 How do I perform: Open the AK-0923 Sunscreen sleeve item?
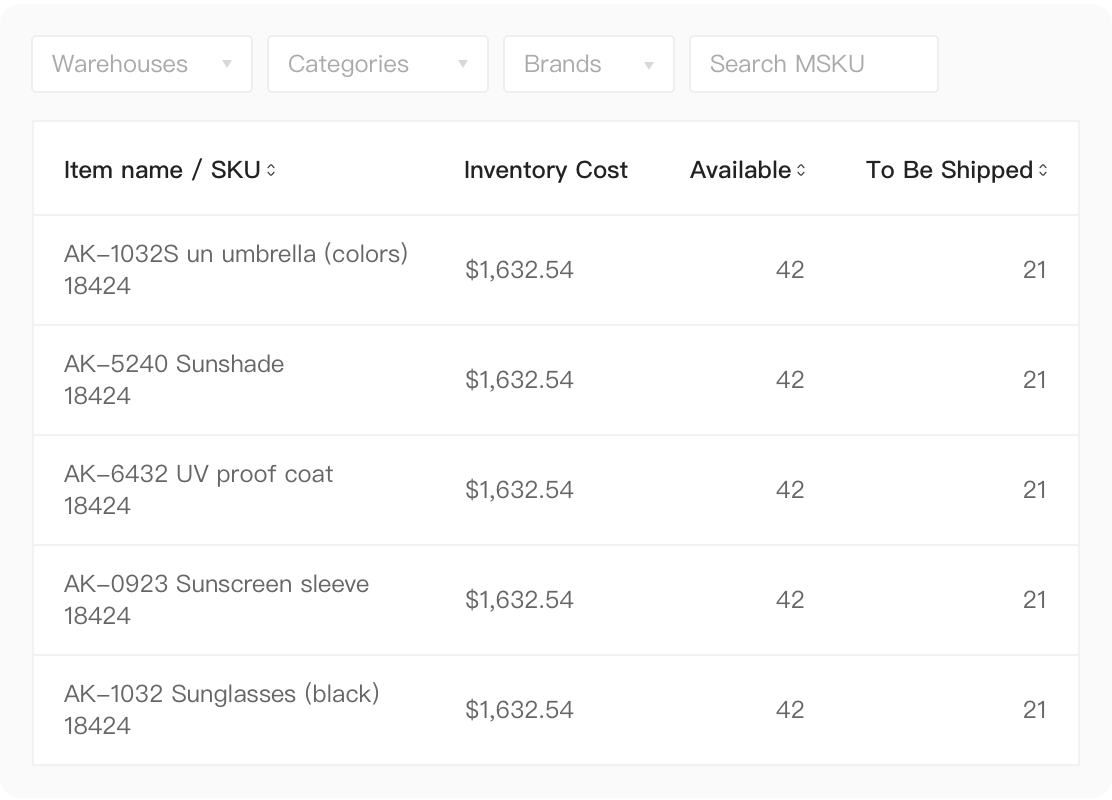point(216,584)
